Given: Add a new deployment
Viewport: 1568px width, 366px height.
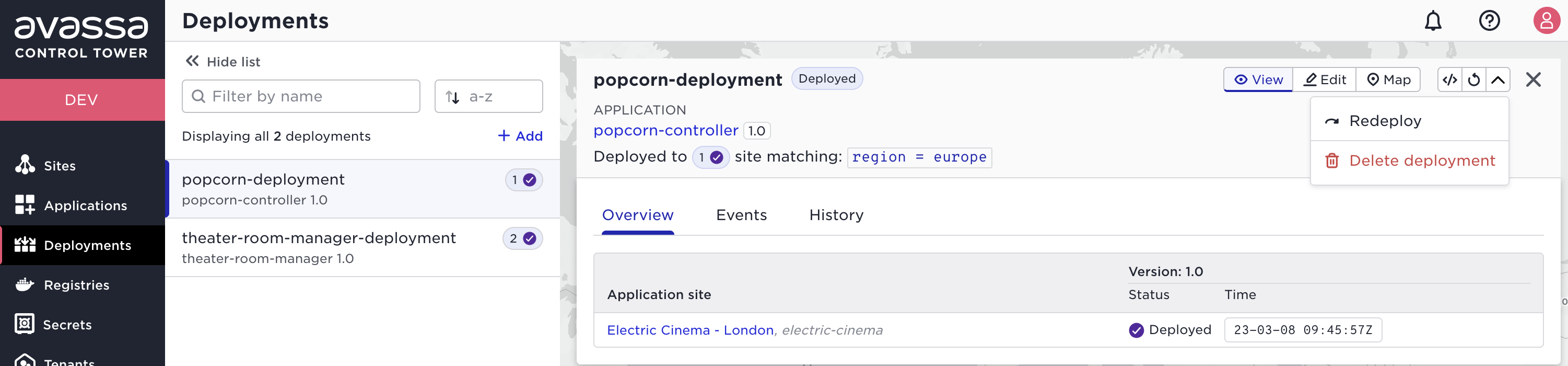Looking at the screenshot, I should pyautogui.click(x=520, y=136).
